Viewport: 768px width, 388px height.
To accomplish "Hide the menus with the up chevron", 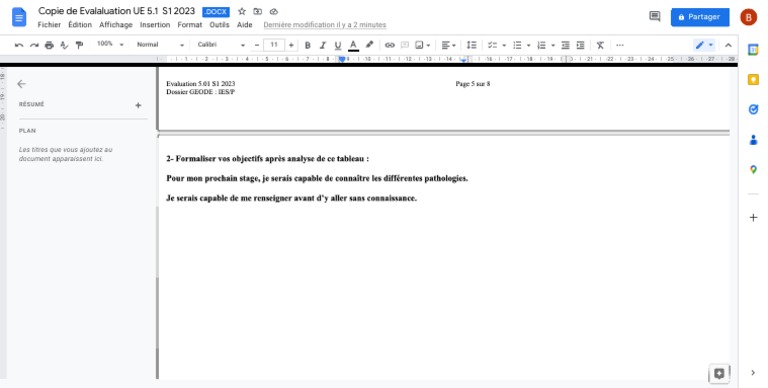I will click(728, 45).
